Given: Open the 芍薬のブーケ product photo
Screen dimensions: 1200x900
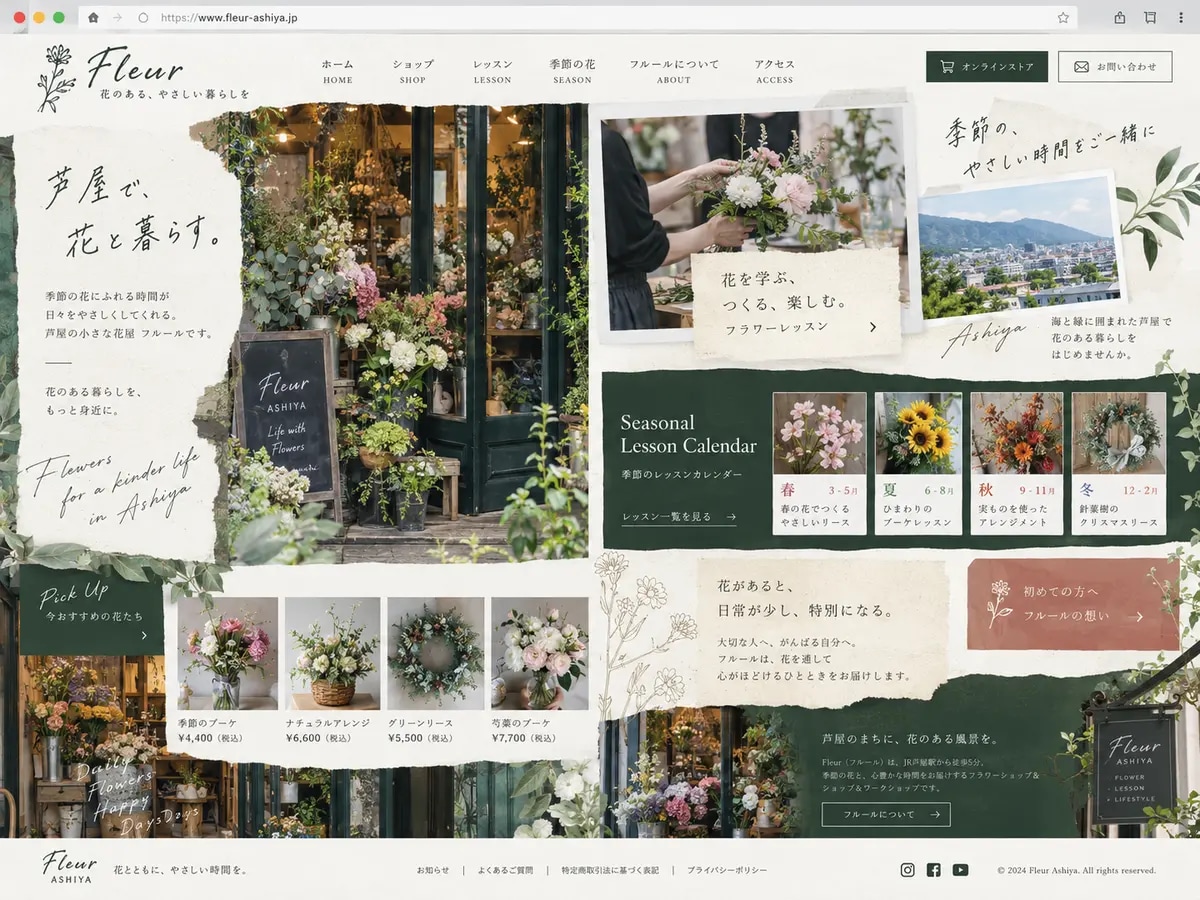Looking at the screenshot, I should click(x=540, y=653).
